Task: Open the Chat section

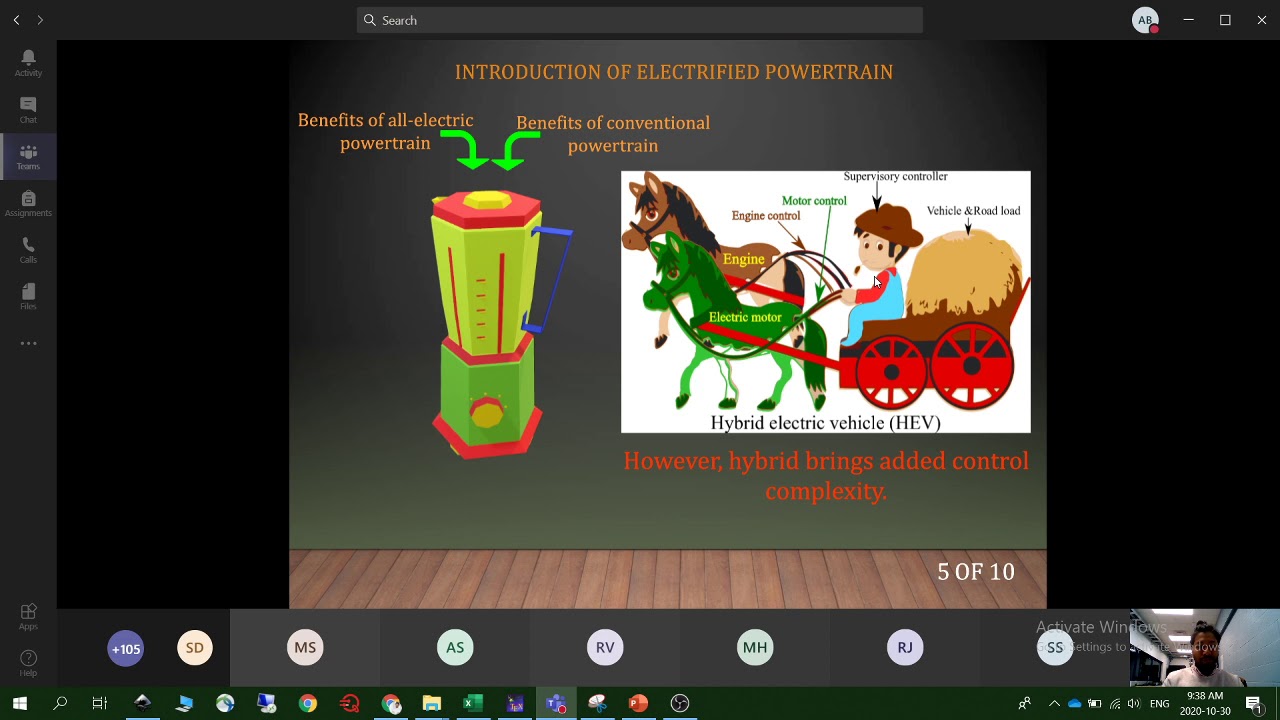Action: (x=28, y=110)
